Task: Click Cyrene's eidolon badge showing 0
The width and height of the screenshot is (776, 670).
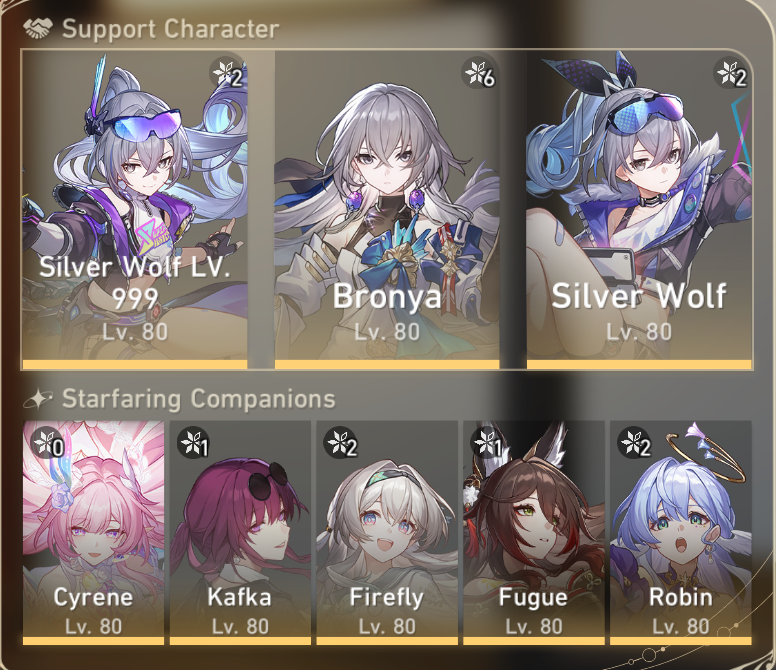Action: 47,443
